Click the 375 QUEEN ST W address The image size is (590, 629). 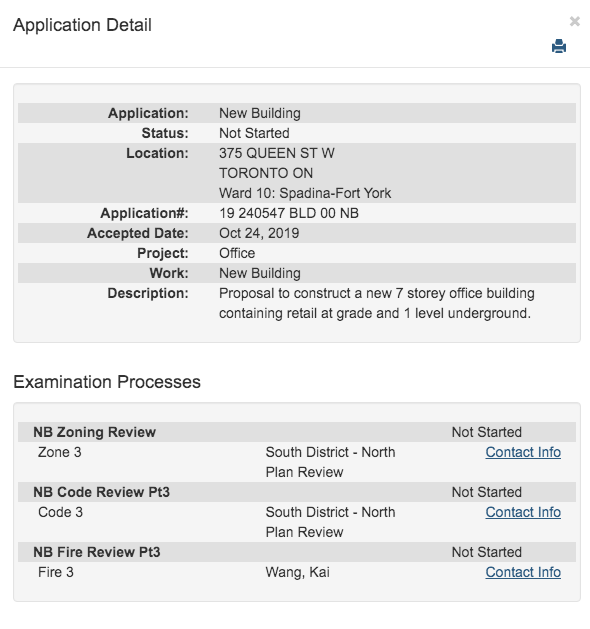tap(277, 153)
